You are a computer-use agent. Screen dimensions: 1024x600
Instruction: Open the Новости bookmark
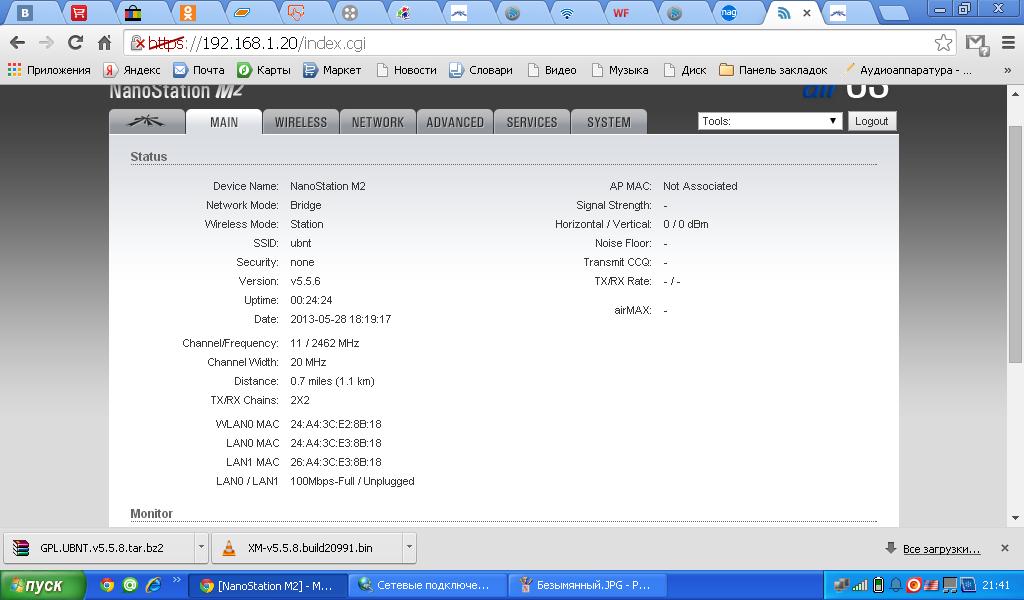tap(406, 70)
